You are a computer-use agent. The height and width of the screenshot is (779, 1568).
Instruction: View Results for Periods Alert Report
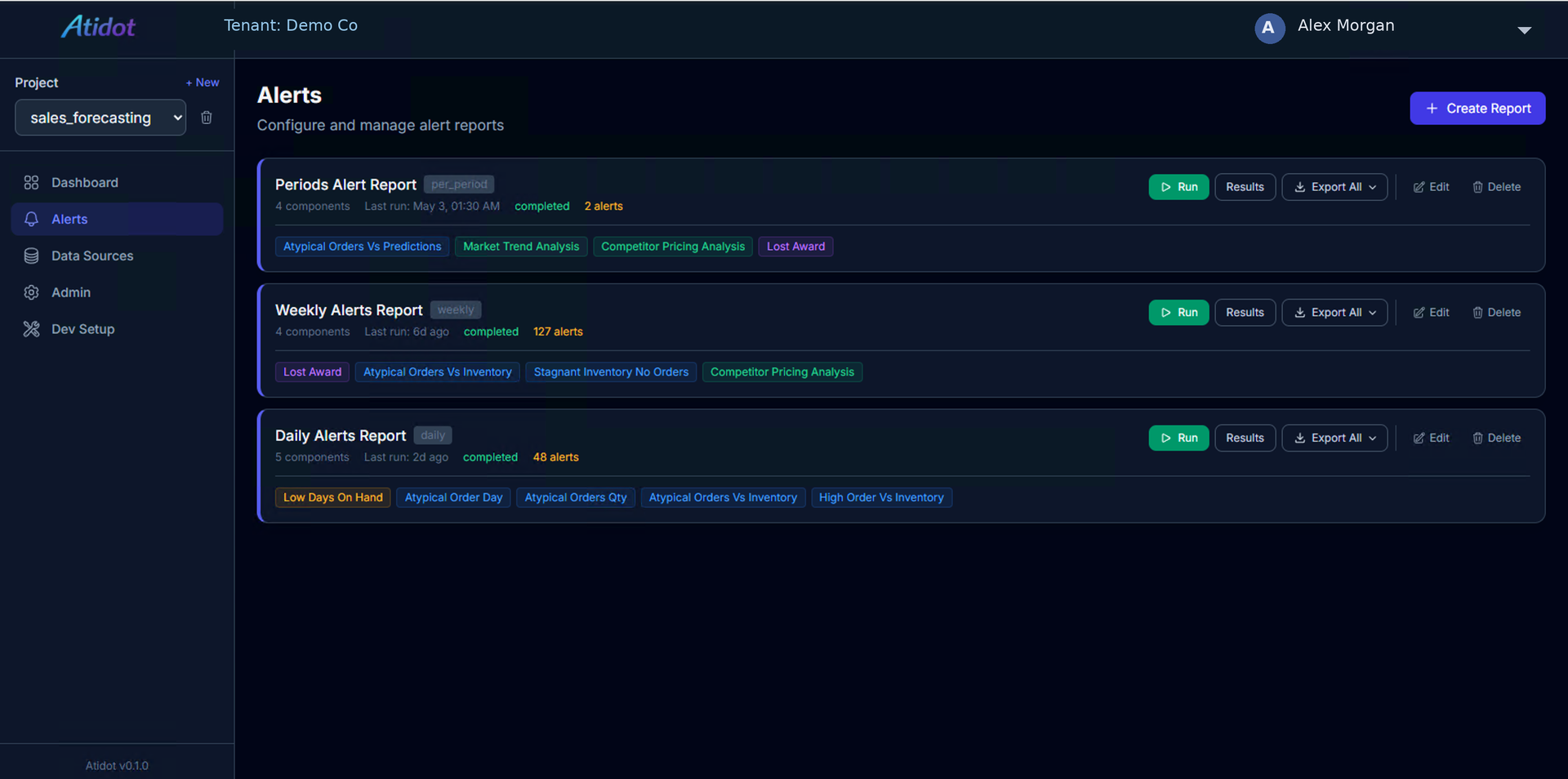pyautogui.click(x=1245, y=187)
